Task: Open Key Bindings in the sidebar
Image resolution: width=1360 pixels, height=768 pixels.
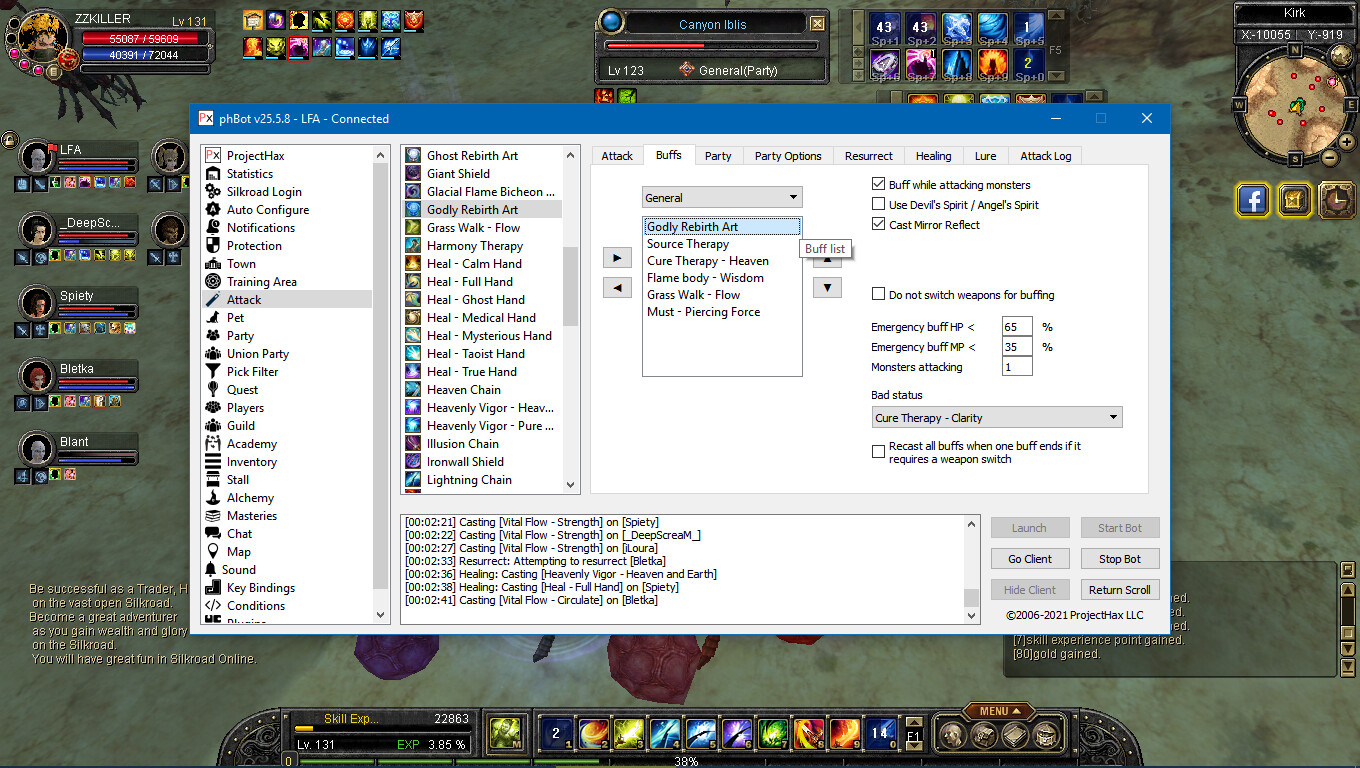Action: [x=260, y=588]
